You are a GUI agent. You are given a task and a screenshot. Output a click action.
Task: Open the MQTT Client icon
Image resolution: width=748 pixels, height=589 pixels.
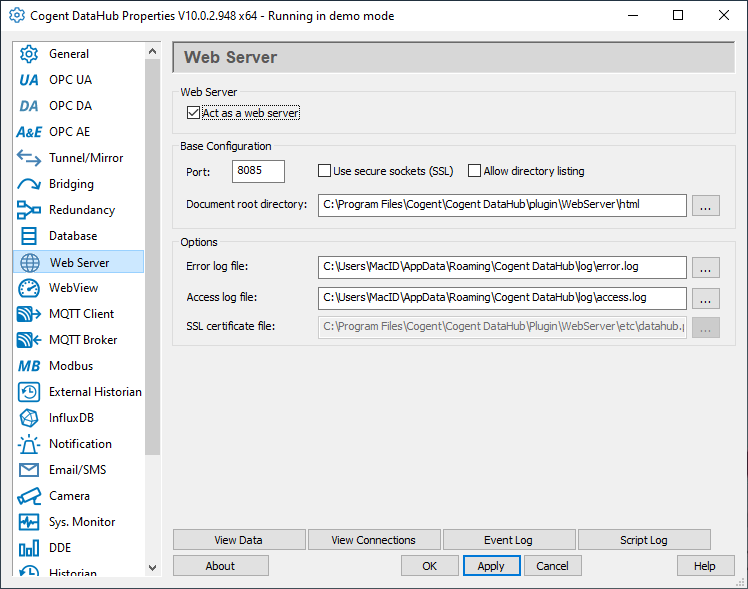click(x=29, y=314)
